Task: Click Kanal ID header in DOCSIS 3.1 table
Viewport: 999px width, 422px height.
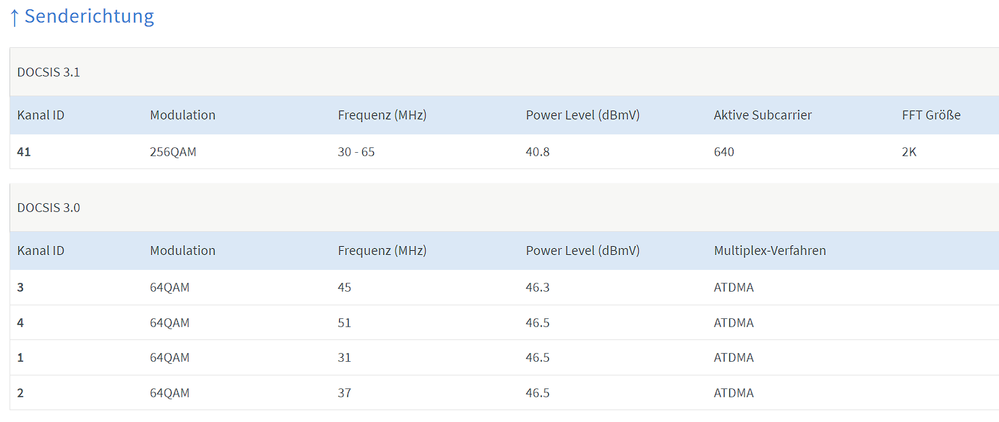Action: 41,115
